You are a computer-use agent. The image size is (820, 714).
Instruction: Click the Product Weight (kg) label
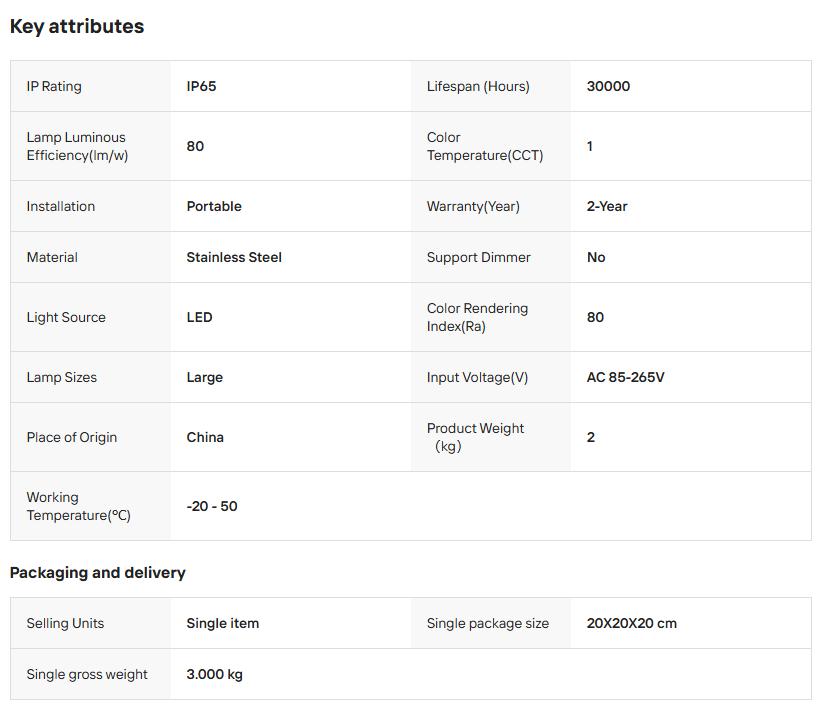click(x=475, y=437)
